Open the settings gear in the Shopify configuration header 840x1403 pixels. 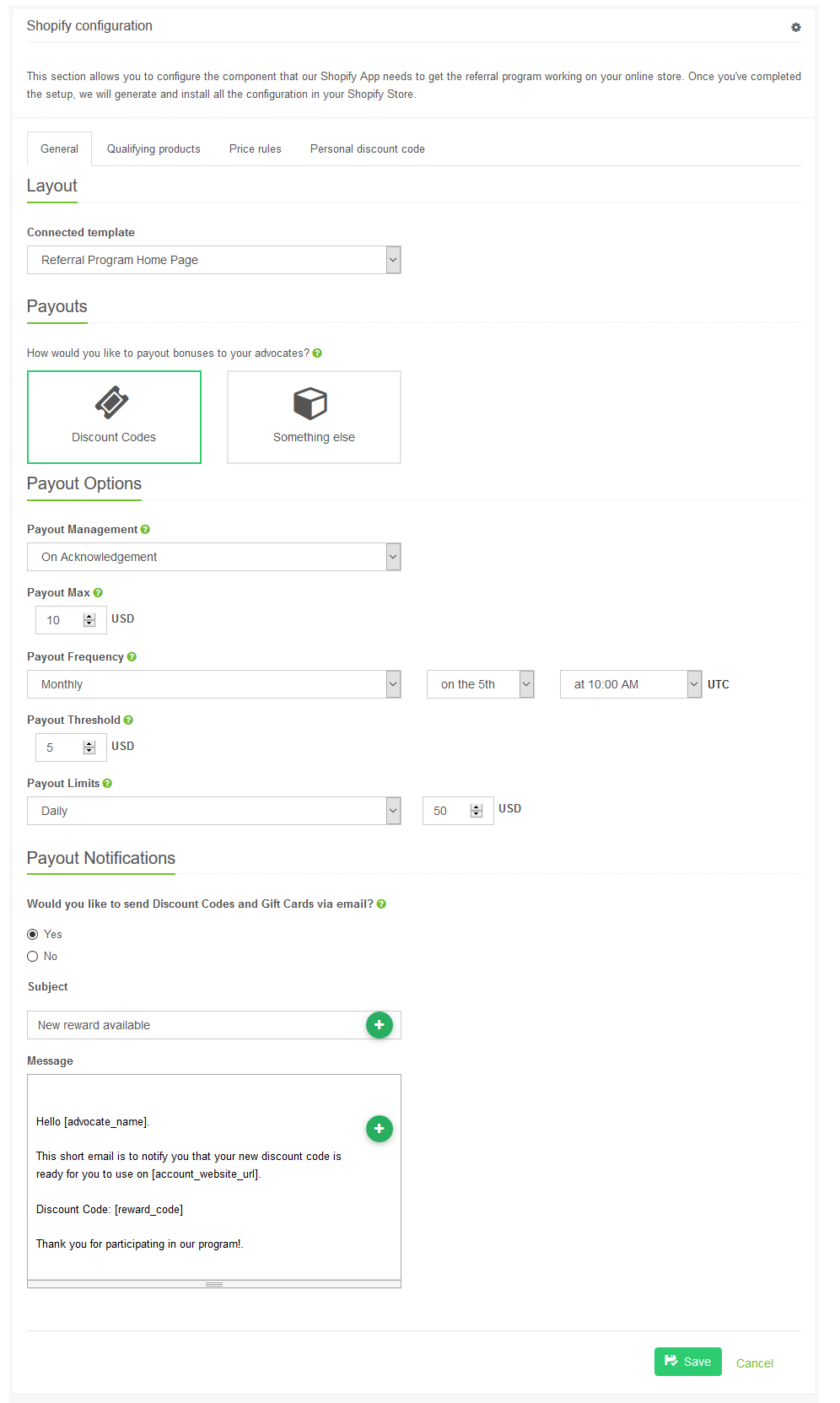(795, 27)
